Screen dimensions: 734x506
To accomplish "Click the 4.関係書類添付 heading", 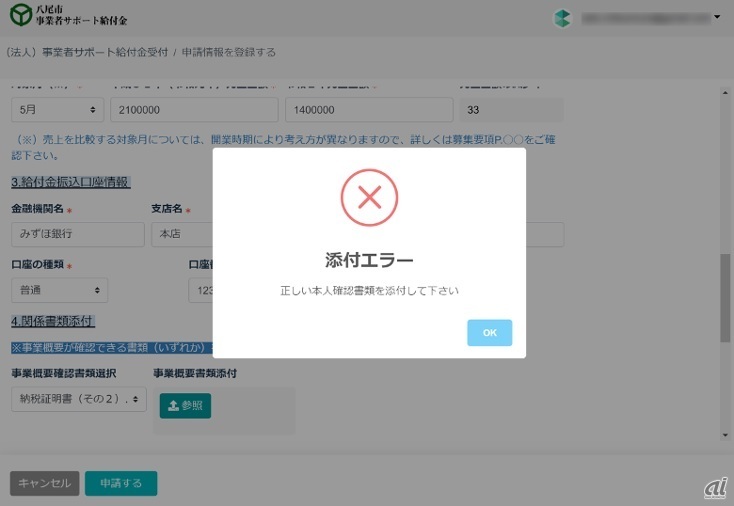I will point(53,321).
